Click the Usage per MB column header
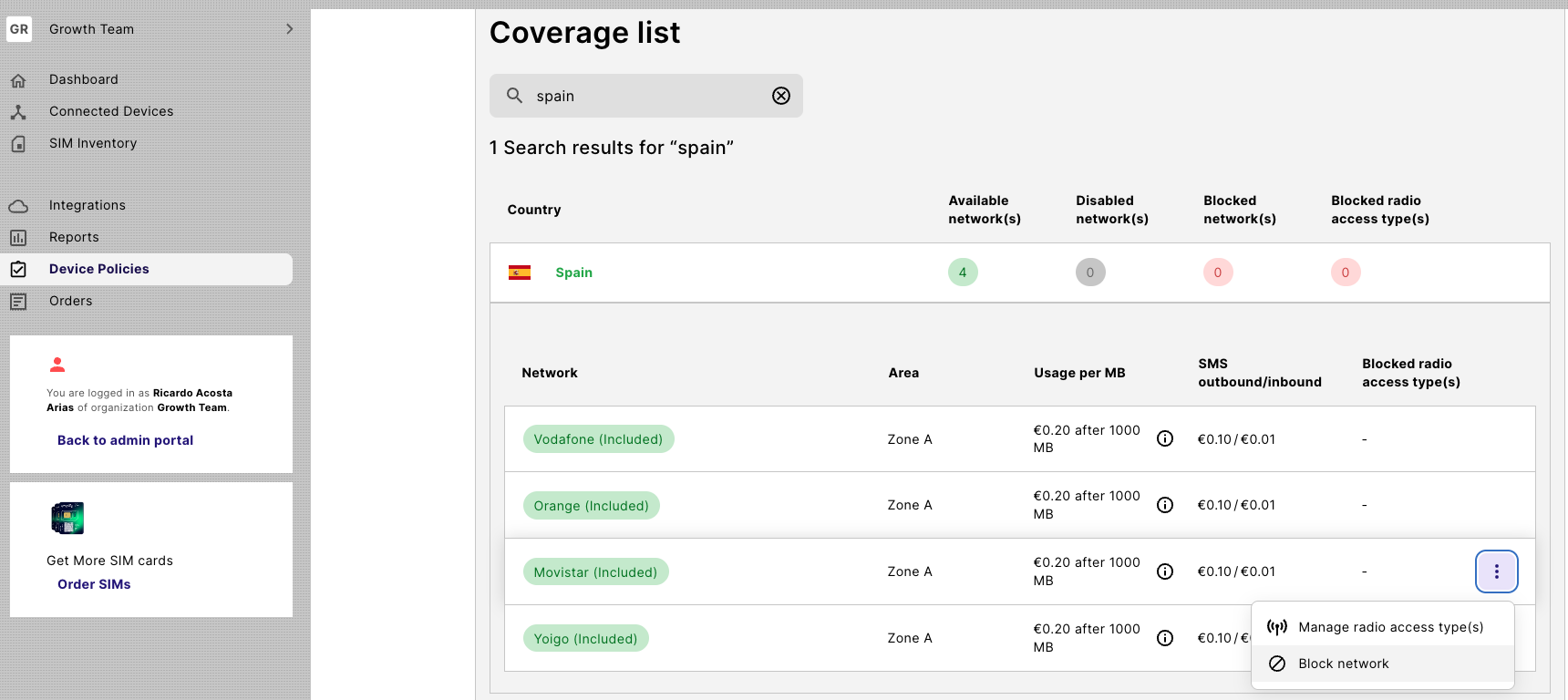 pyautogui.click(x=1079, y=373)
